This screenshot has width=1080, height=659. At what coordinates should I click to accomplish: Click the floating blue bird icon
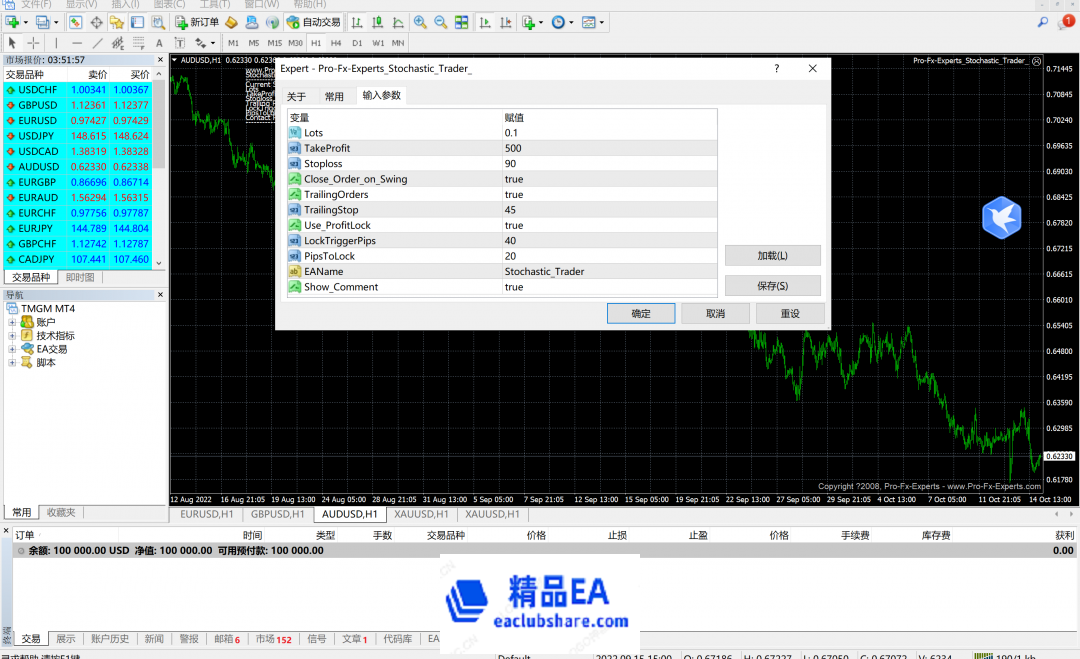click(1001, 218)
